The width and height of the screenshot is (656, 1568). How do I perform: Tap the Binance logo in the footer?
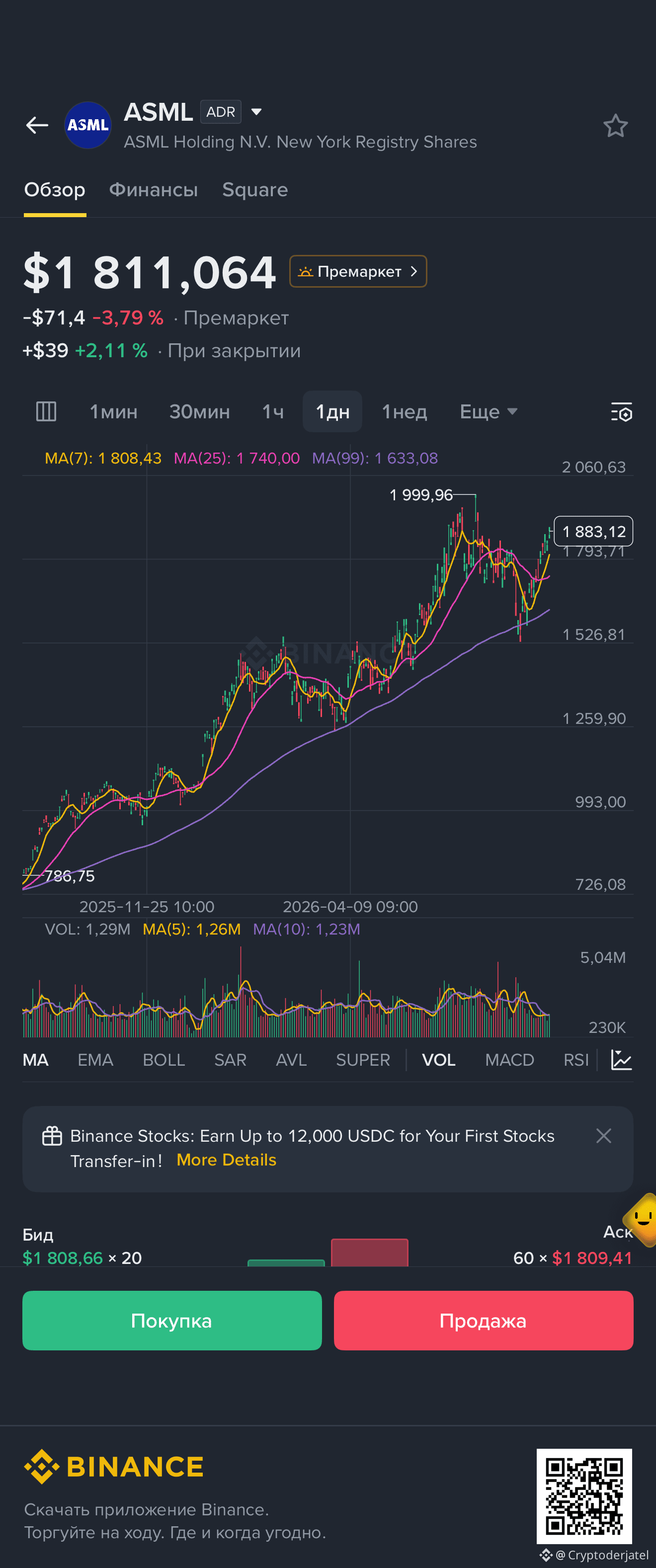click(113, 1467)
